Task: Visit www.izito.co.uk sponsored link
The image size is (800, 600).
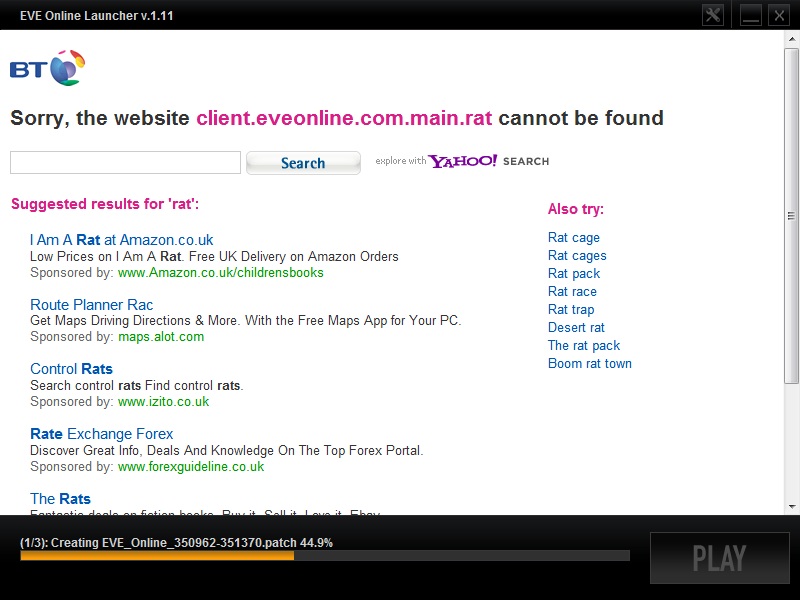Action: coord(163,402)
